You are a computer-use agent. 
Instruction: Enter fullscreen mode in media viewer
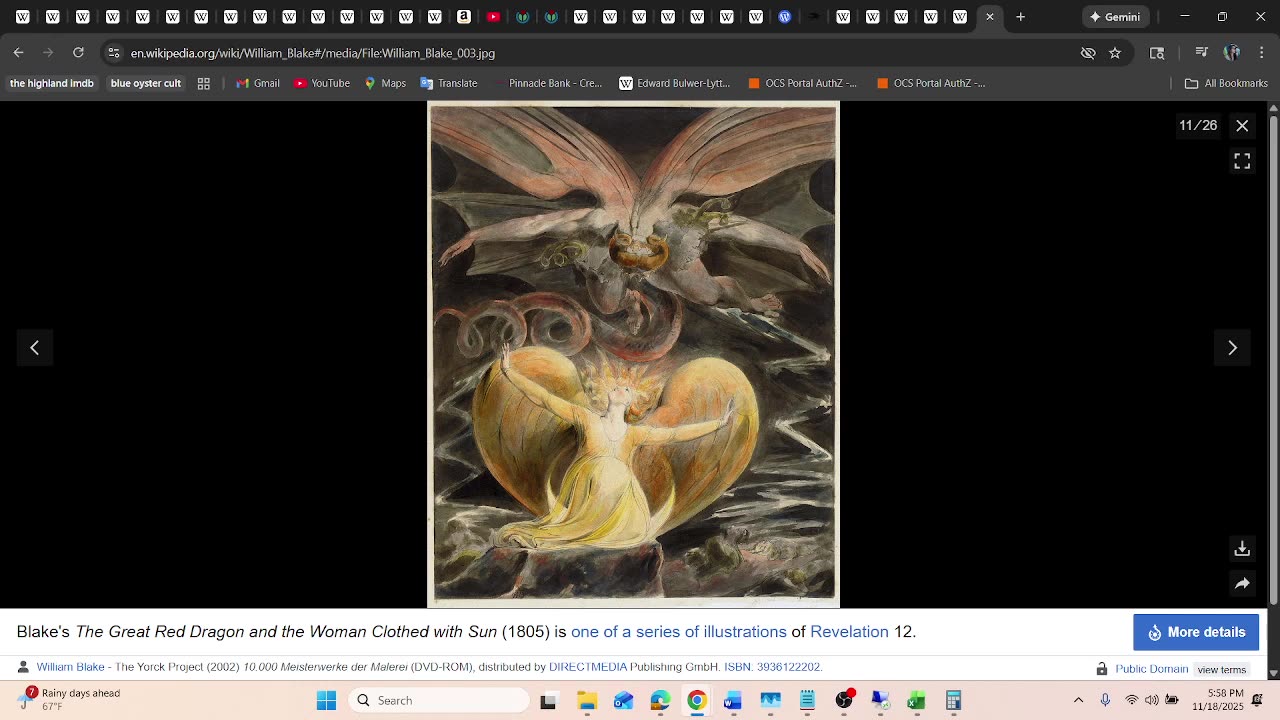tap(1242, 161)
